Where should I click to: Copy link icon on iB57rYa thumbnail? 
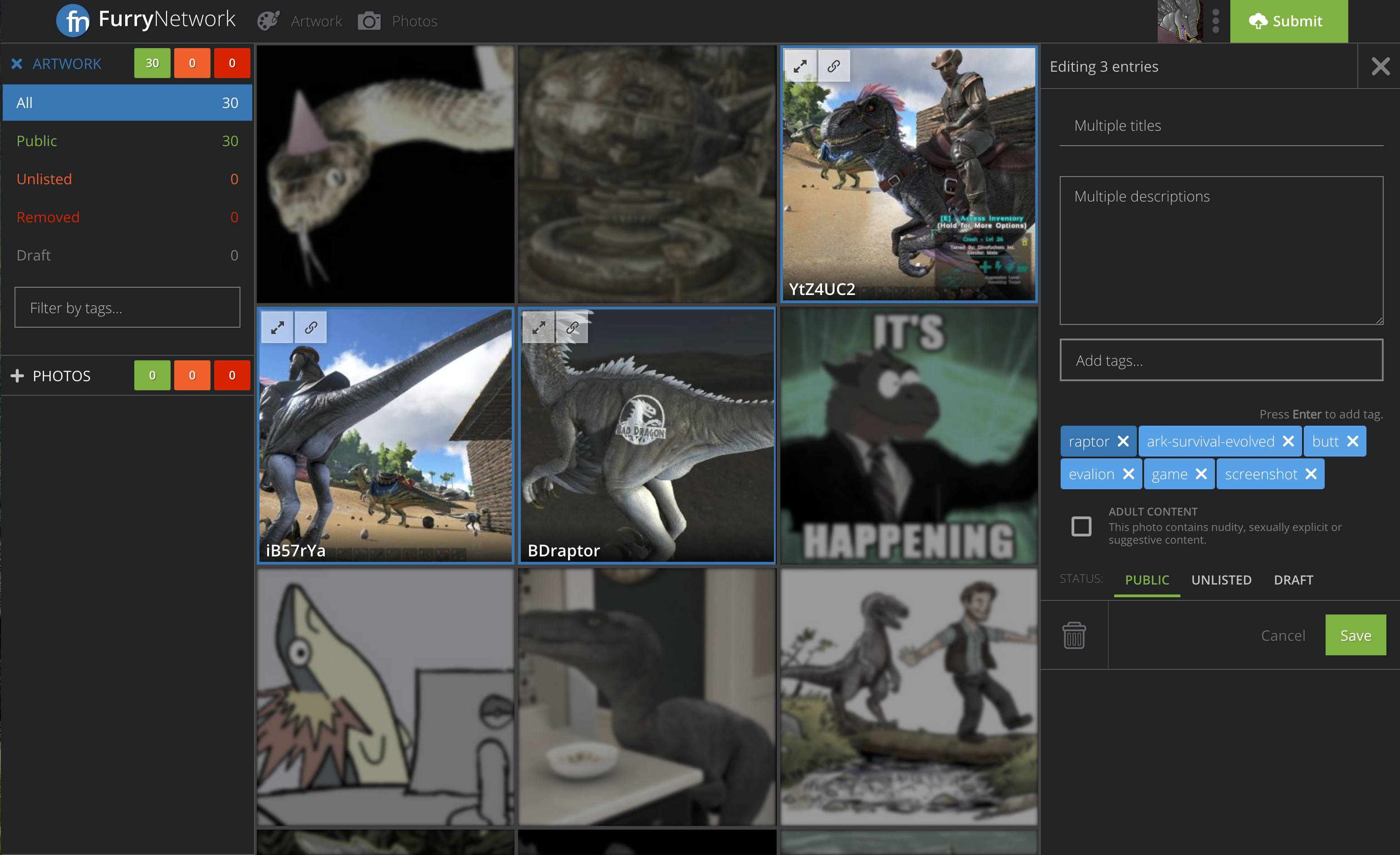[311, 328]
